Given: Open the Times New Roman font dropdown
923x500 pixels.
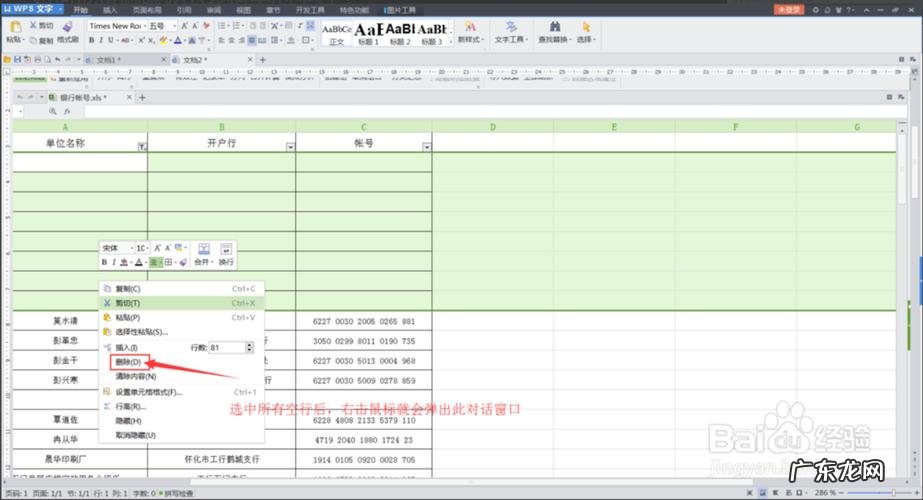Looking at the screenshot, I should coord(141,25).
